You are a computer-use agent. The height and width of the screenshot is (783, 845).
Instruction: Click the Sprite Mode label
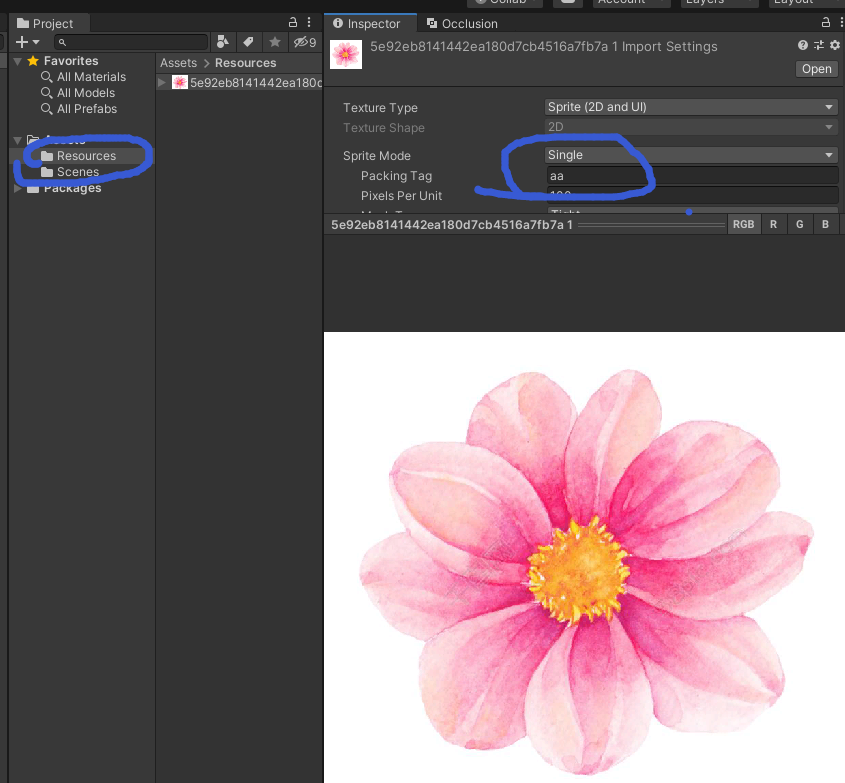point(377,156)
